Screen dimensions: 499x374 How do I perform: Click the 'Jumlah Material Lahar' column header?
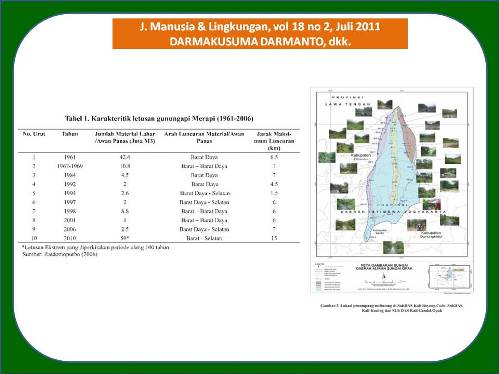125,137
